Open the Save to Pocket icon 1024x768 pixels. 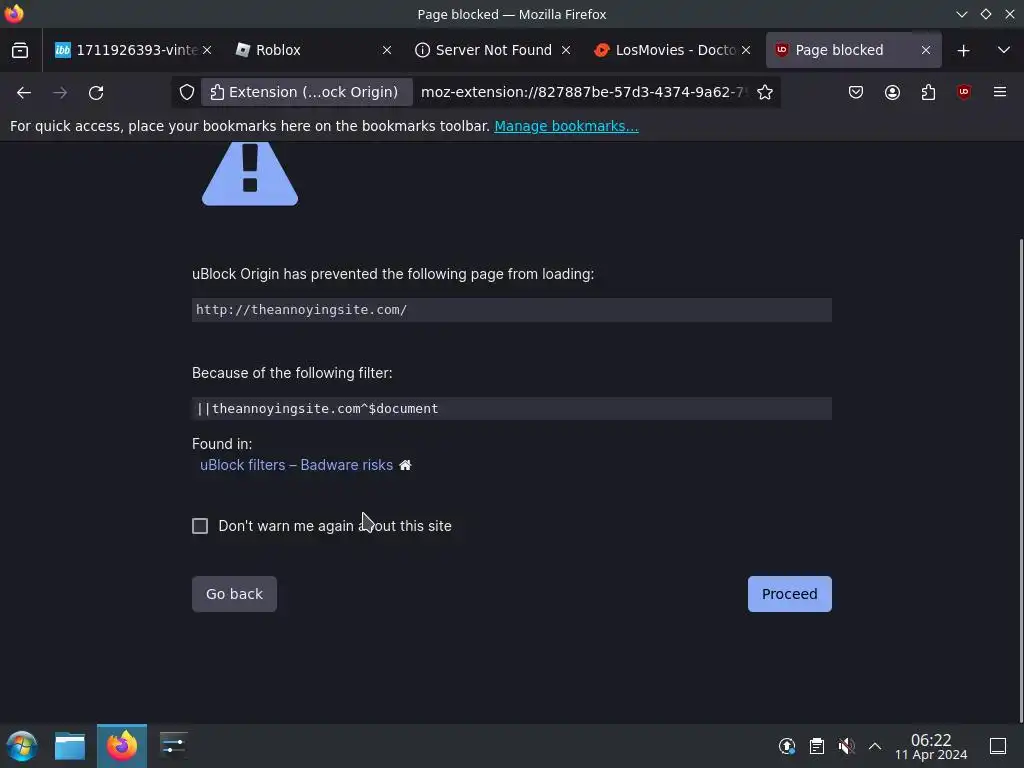[x=856, y=92]
